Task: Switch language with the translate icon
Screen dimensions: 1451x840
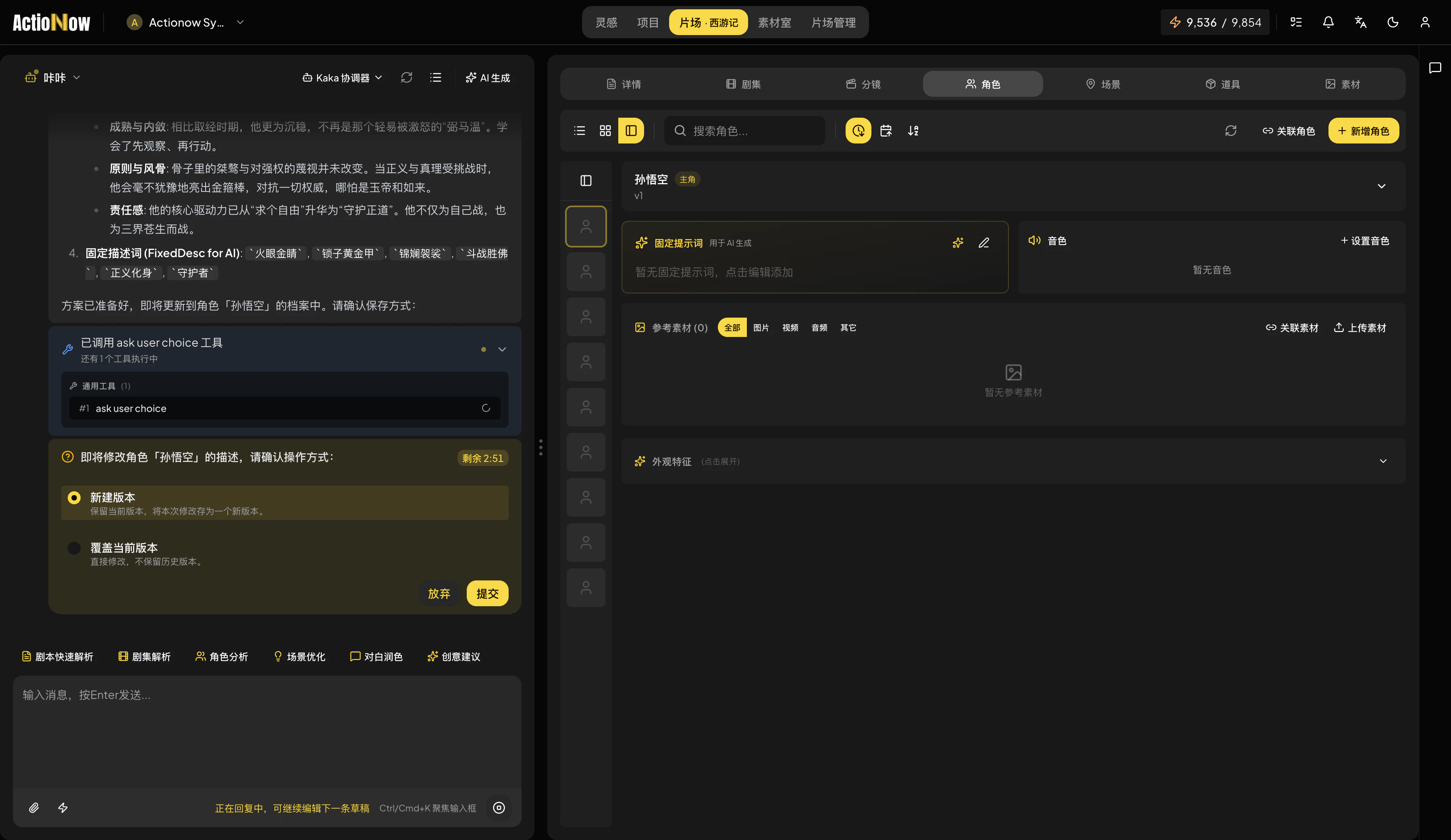Action: [x=1360, y=23]
